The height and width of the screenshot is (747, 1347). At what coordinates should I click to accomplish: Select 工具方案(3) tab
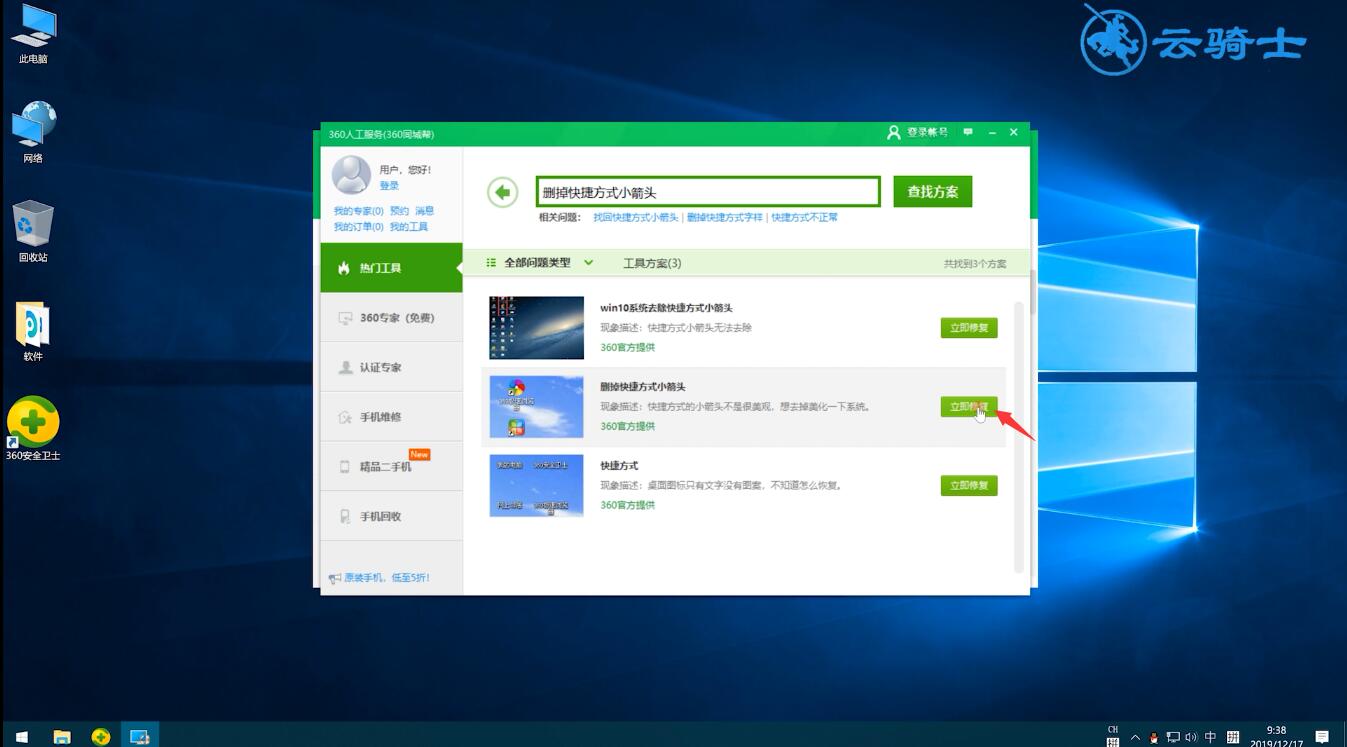(652, 263)
